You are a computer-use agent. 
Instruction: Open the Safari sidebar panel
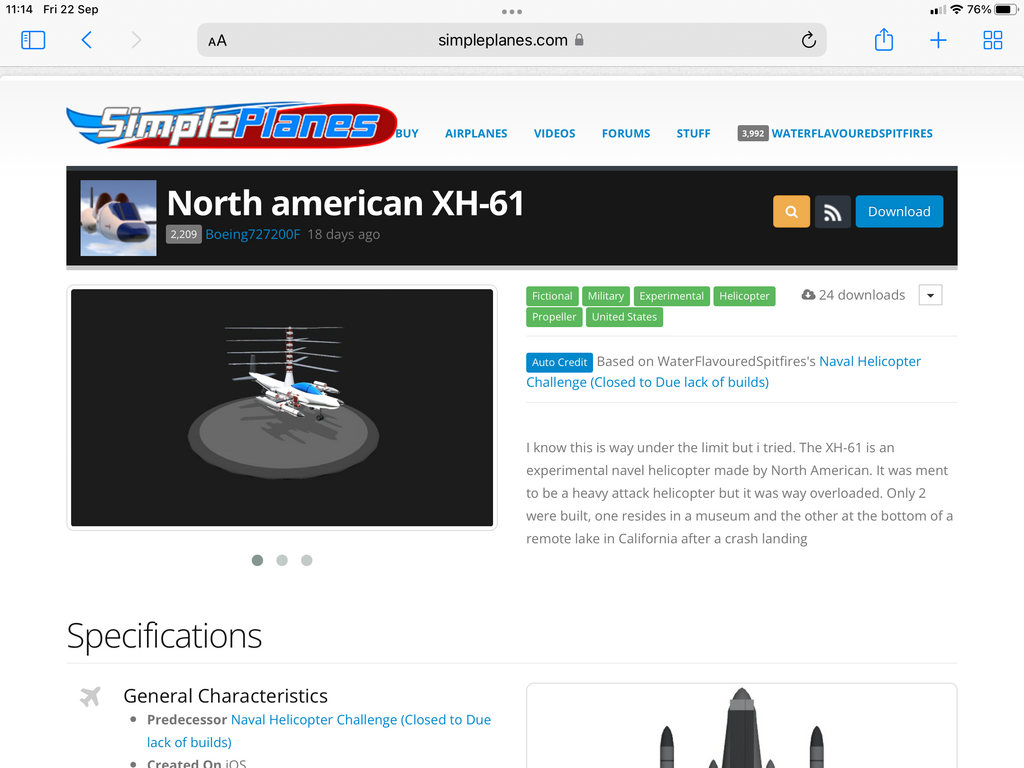coord(33,40)
